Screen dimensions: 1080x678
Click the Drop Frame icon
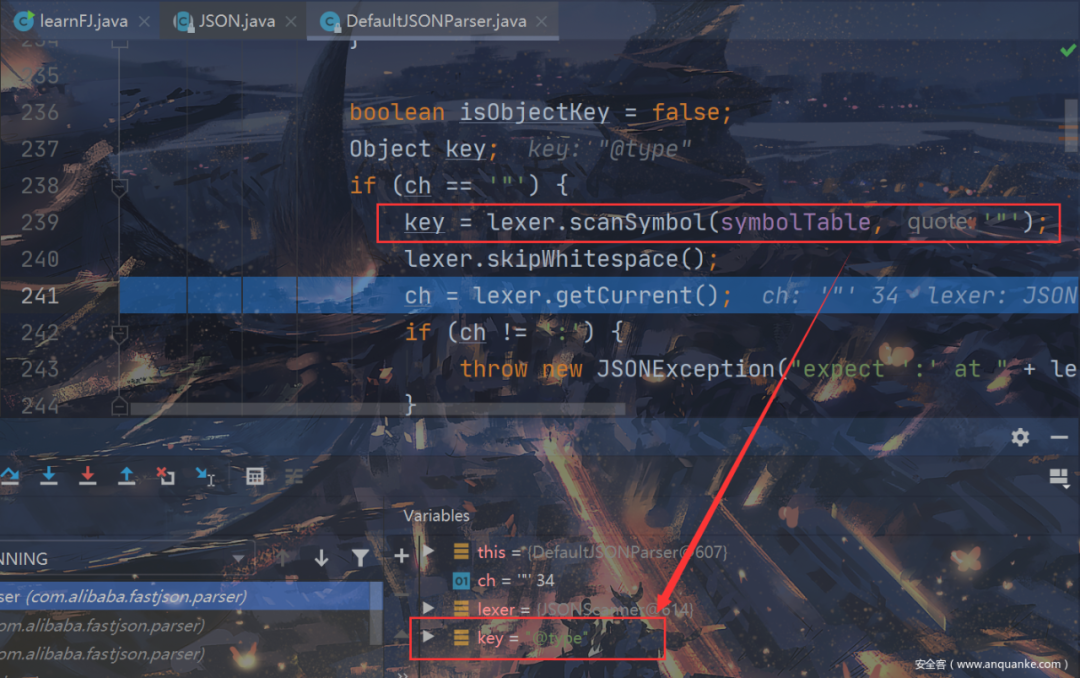165,475
